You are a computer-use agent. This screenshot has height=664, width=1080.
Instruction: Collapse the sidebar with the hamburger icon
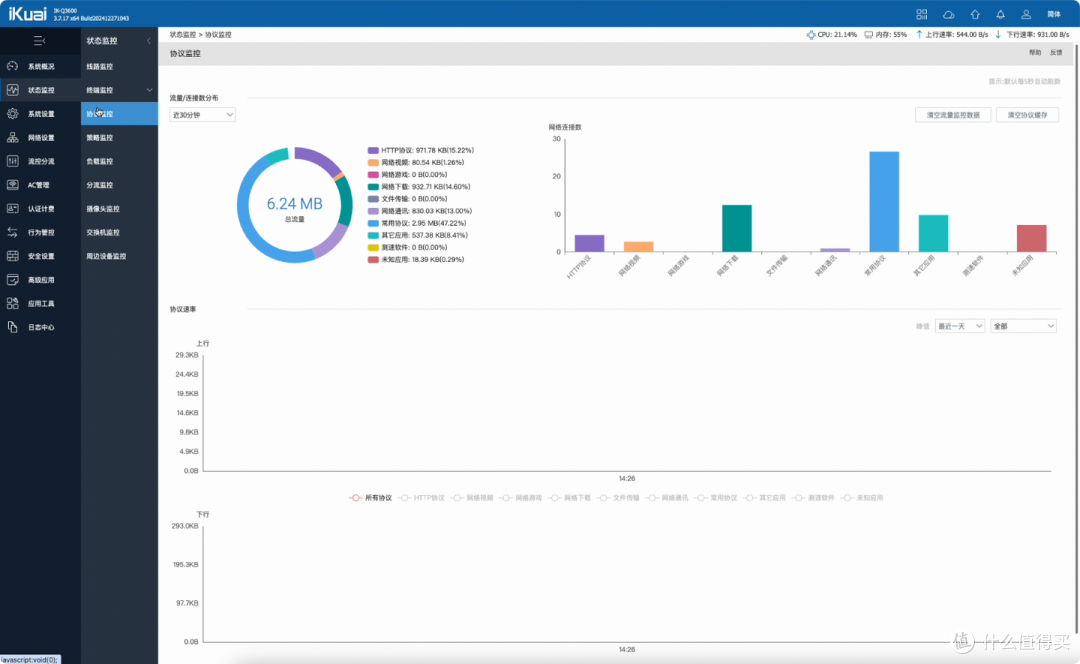point(39,41)
